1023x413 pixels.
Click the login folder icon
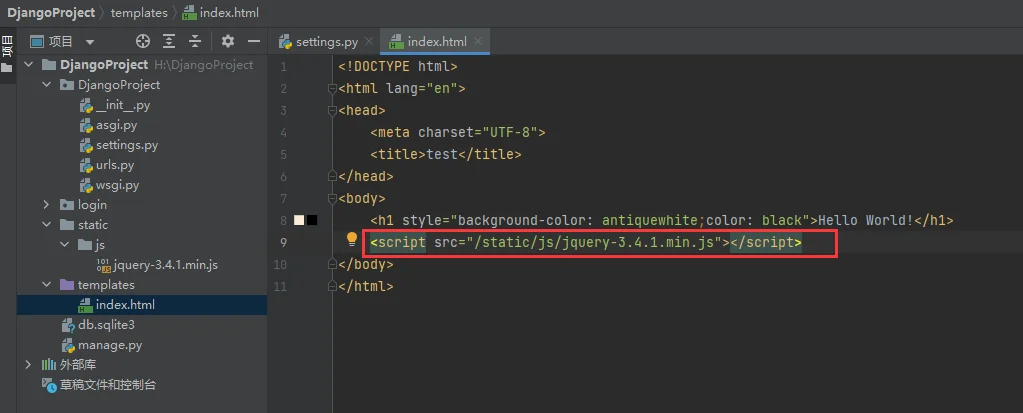point(67,205)
